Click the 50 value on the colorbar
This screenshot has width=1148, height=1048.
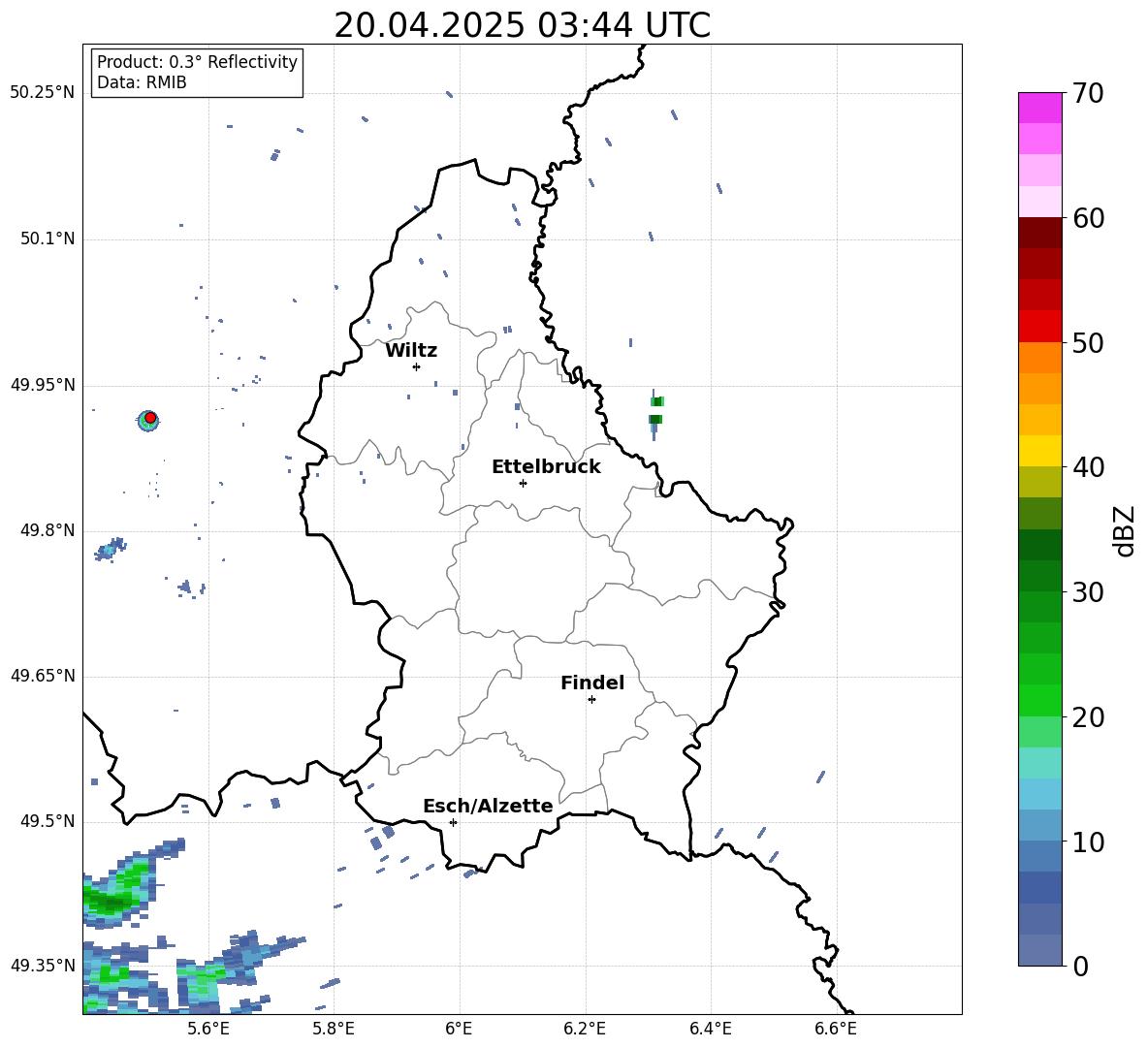pyautogui.click(x=1088, y=342)
